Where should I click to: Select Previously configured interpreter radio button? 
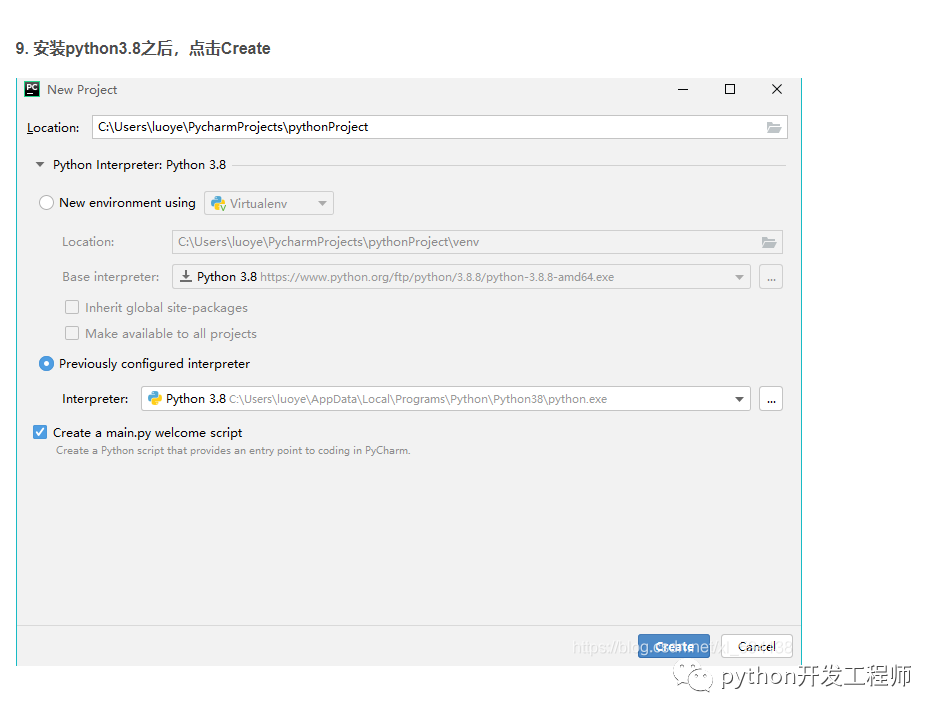point(46,363)
